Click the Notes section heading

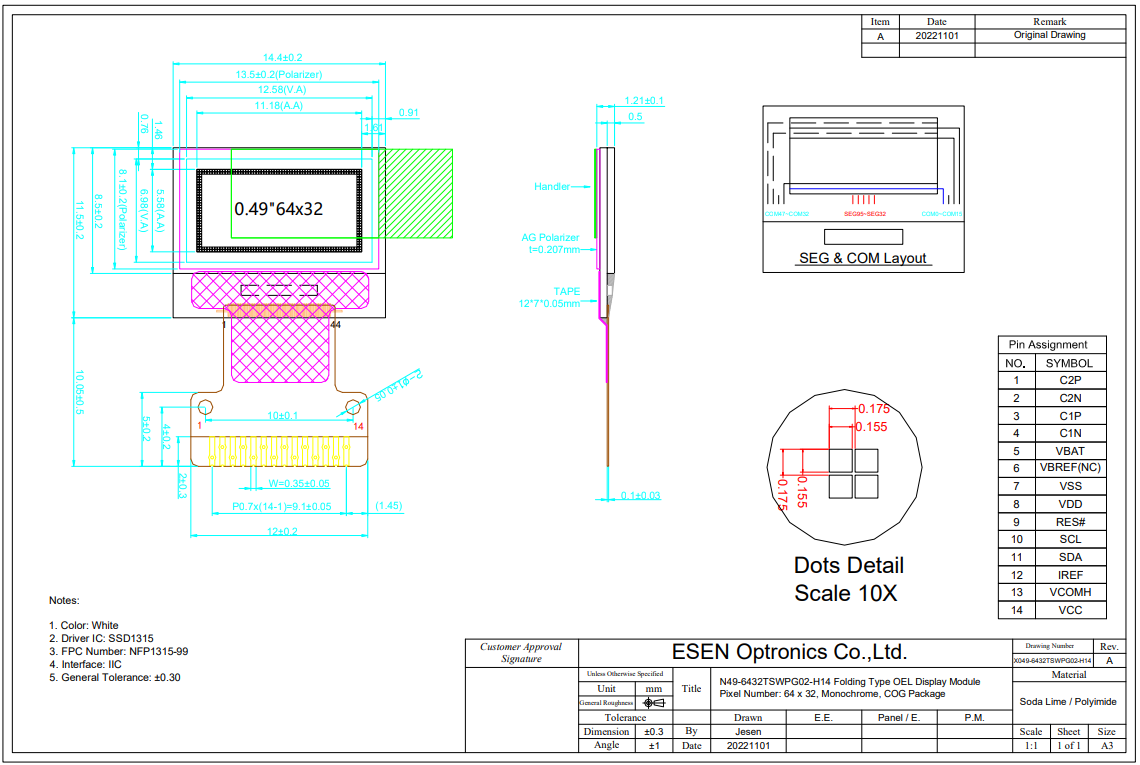62,600
